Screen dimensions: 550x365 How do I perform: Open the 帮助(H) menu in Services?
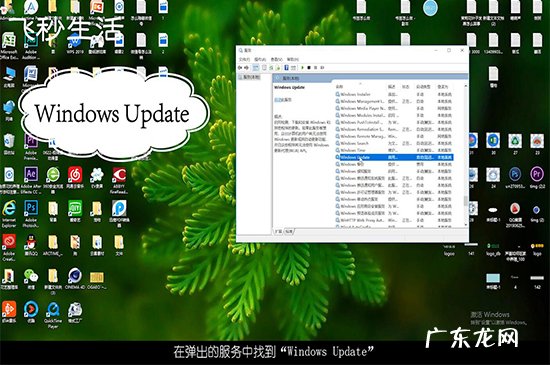click(x=293, y=59)
